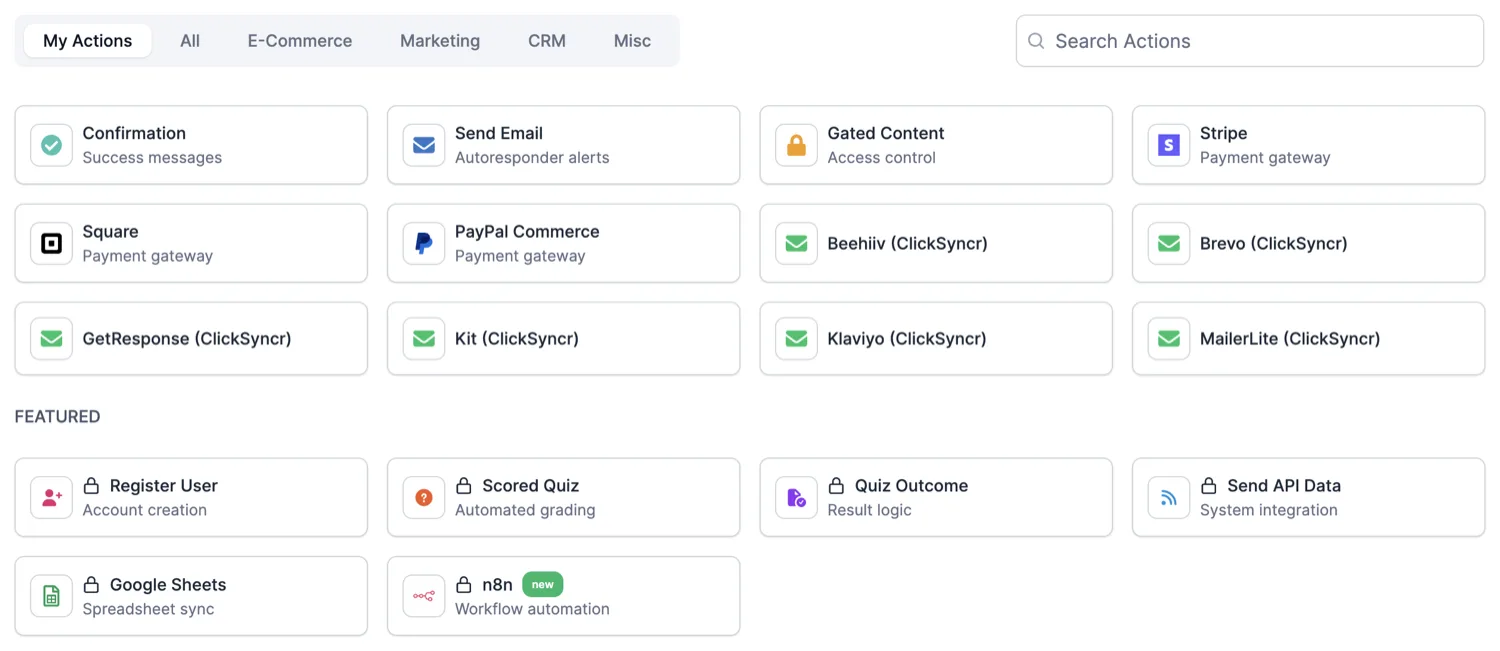
Task: Click the Send API Data feed icon
Action: 1169,497
